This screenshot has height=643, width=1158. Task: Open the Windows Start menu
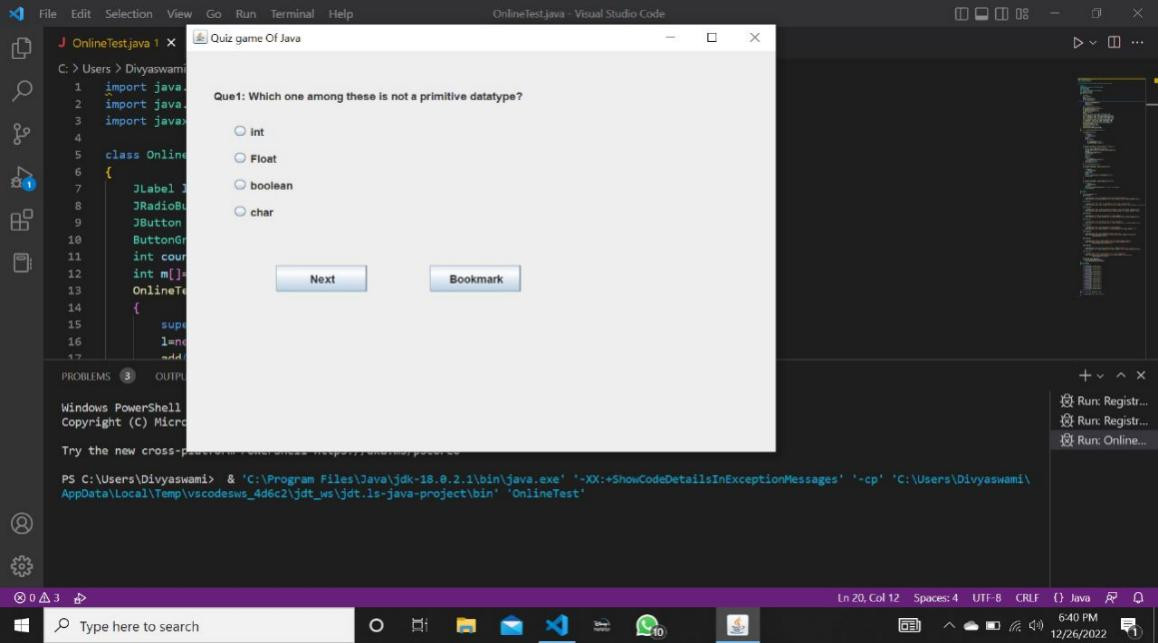(21, 625)
